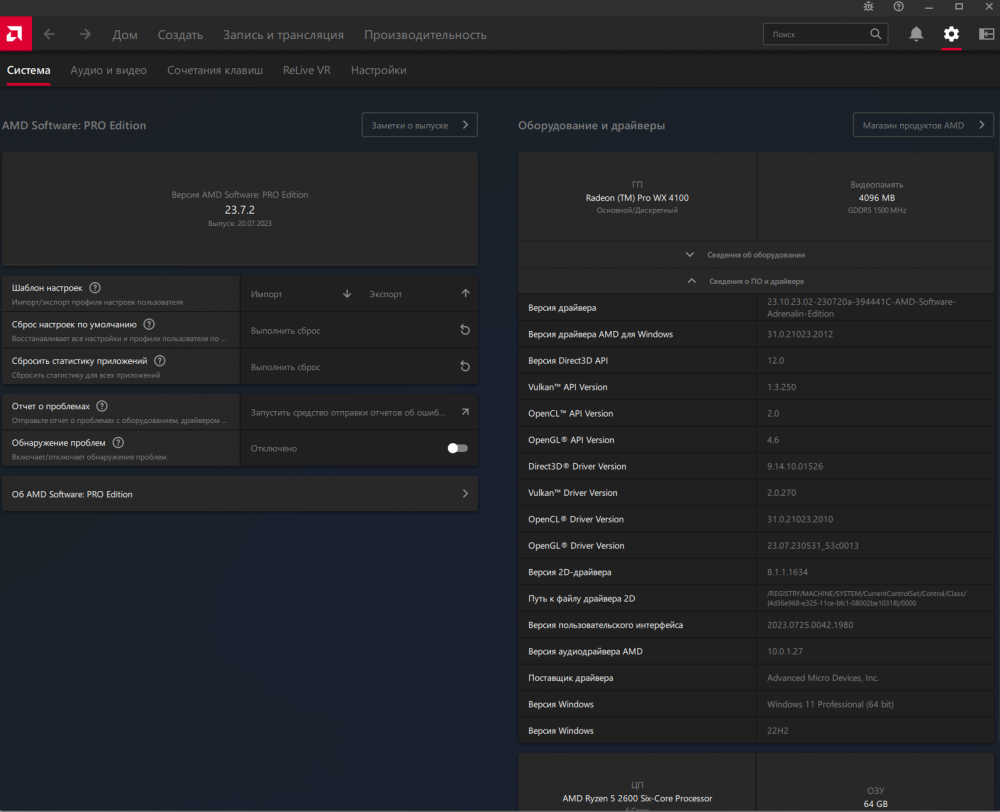Open Магазин продуктов AMD button

coord(923,125)
